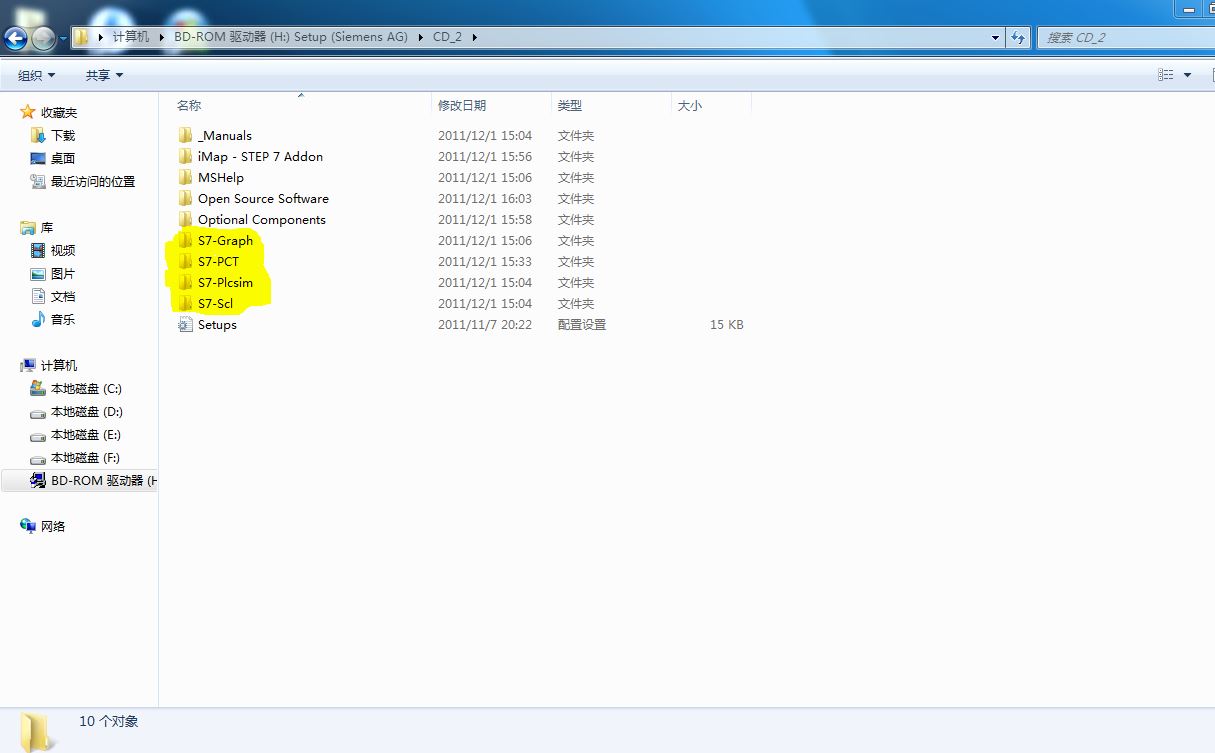
Task: Open the view options dropdown arrow
Action: click(1187, 75)
